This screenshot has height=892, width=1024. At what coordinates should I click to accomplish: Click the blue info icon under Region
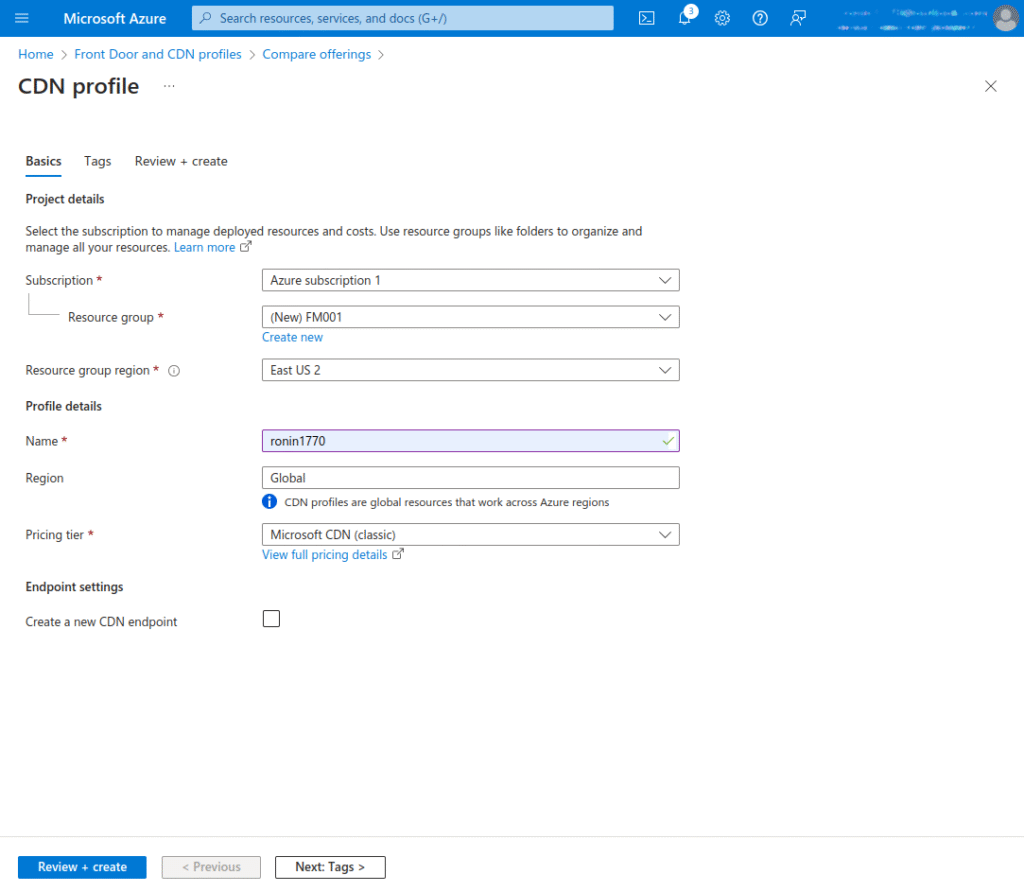coord(269,502)
